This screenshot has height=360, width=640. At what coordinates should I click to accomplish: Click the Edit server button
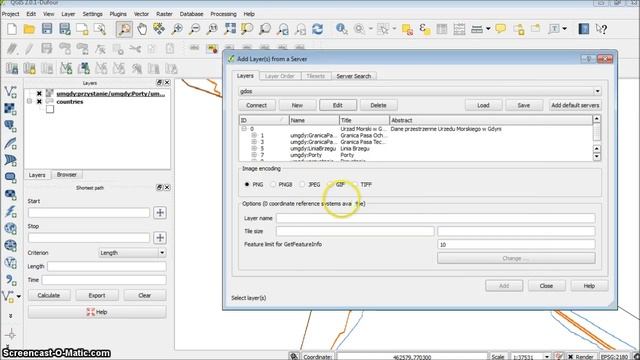338,105
